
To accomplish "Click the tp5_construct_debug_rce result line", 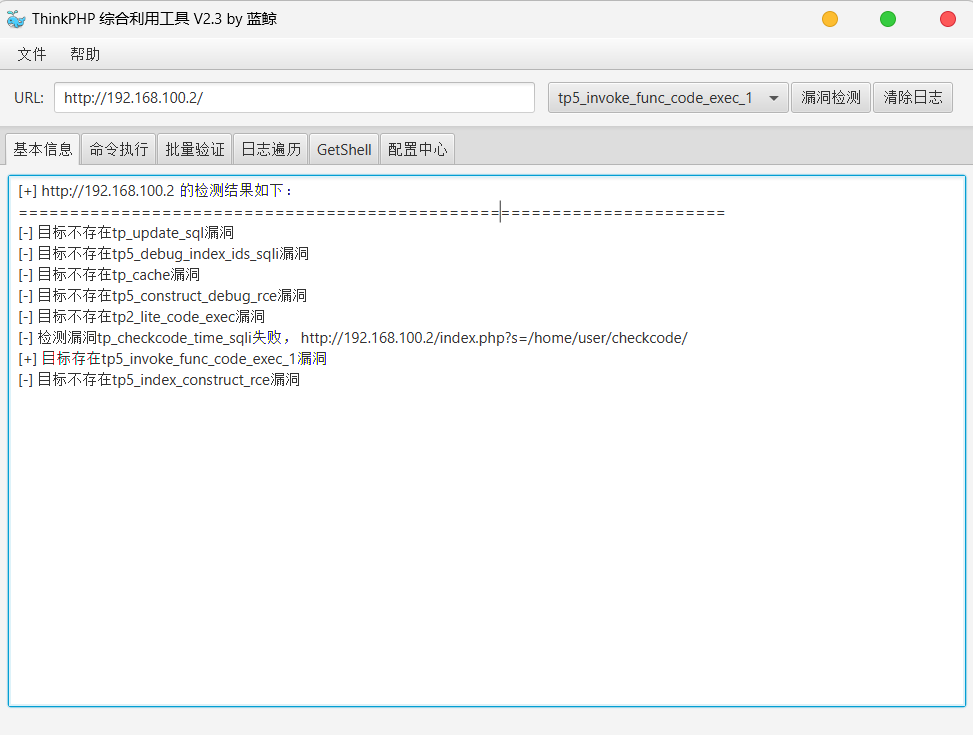I will point(163,296).
